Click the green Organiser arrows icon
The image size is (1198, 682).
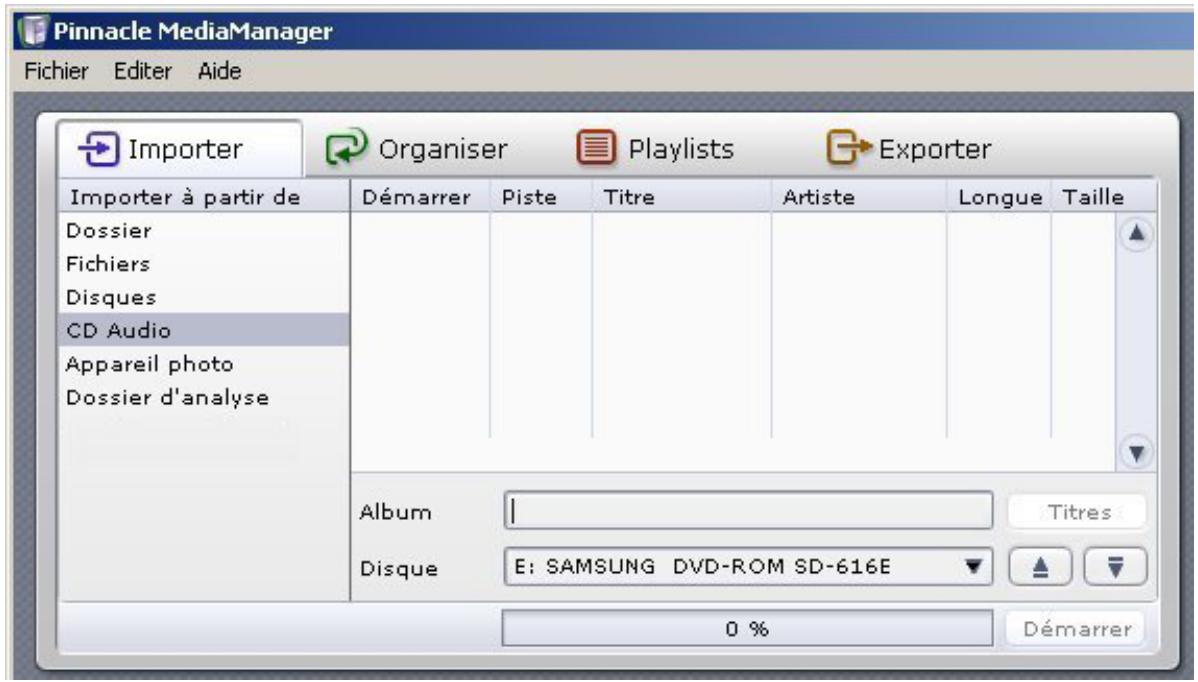click(346, 147)
